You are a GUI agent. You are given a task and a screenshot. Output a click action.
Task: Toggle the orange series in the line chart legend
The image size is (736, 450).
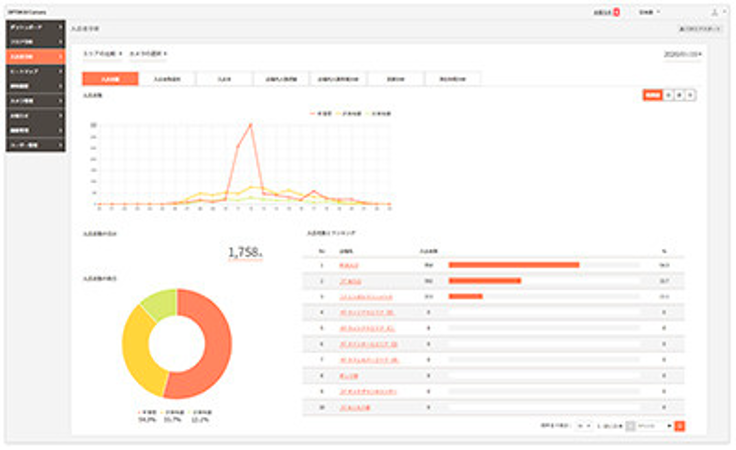(x=319, y=113)
